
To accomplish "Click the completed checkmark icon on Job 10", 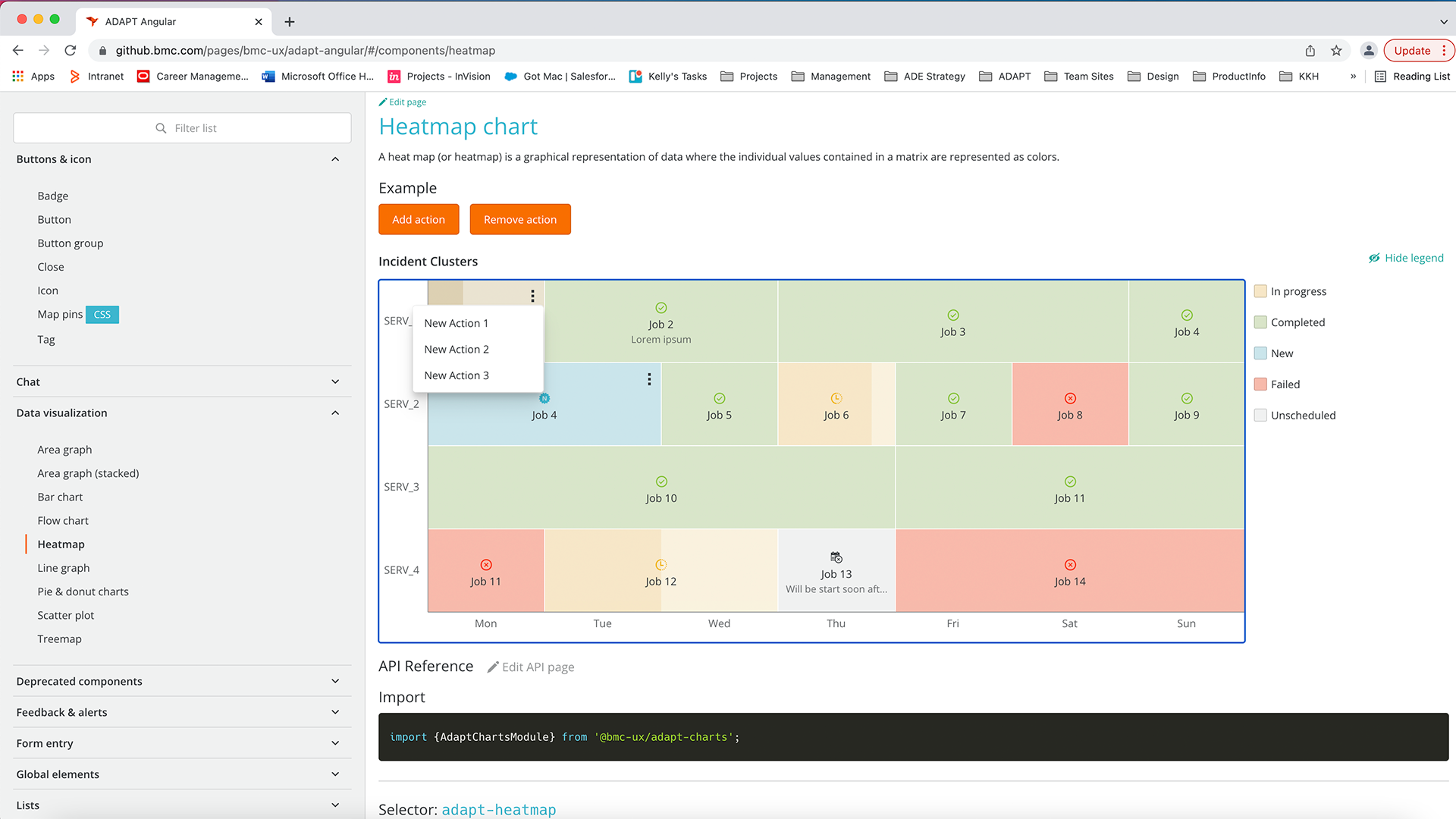I will 661,482.
